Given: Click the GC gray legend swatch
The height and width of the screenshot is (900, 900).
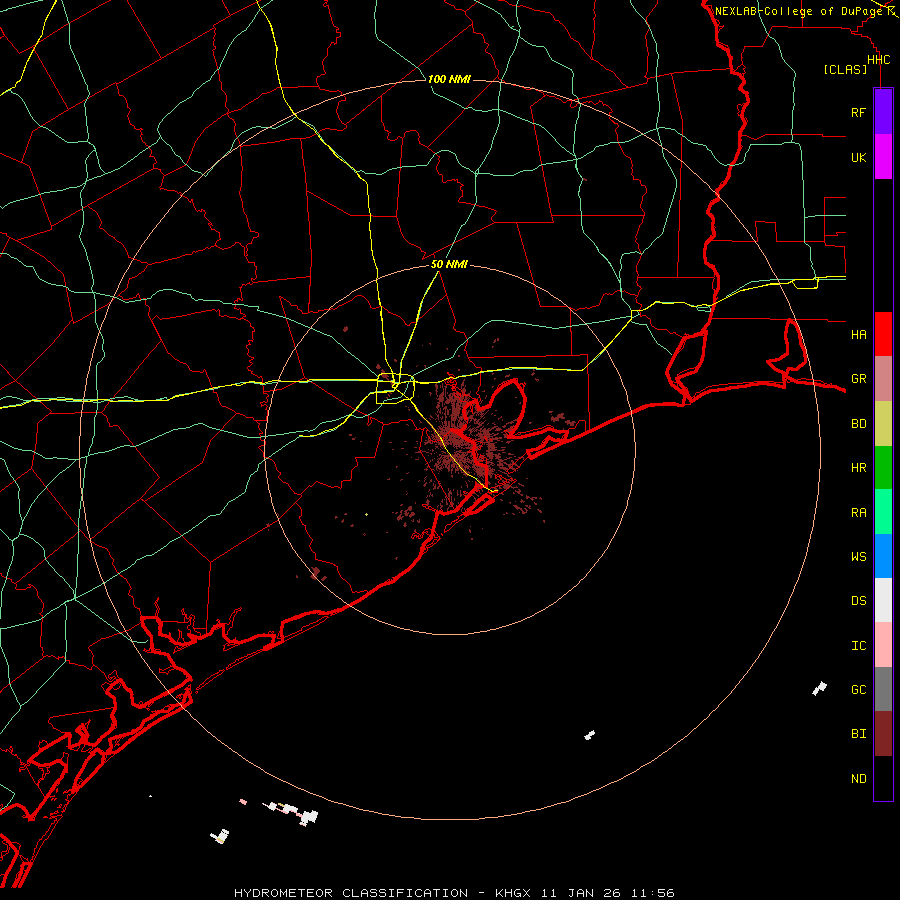Looking at the screenshot, I should (x=883, y=689).
